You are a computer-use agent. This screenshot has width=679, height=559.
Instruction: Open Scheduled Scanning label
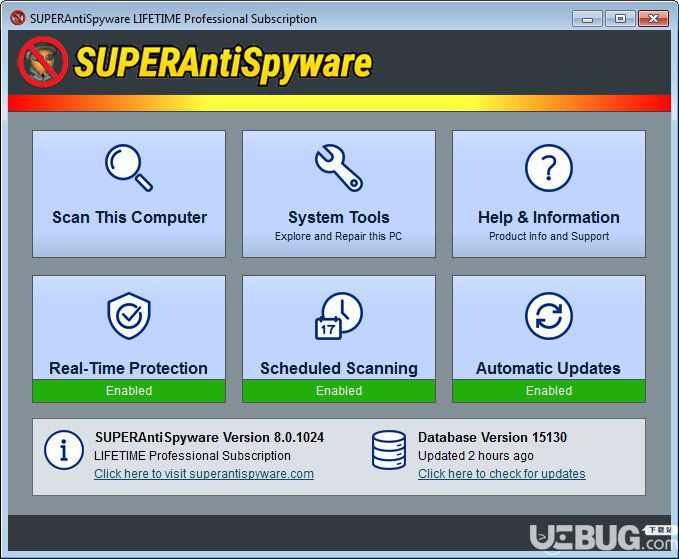click(339, 368)
